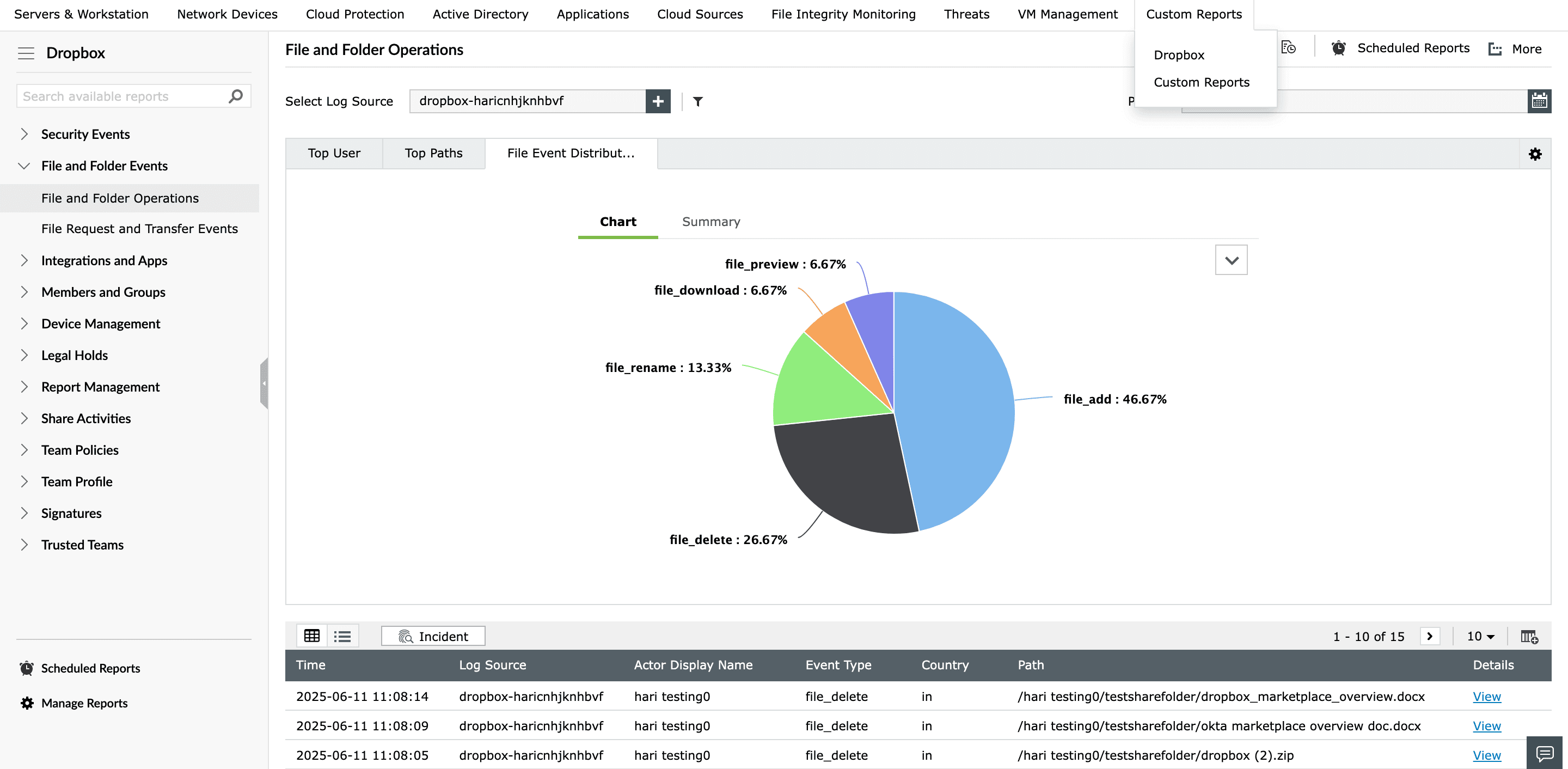Click the report schedule history icon
The image size is (1568, 769).
tap(1288, 47)
